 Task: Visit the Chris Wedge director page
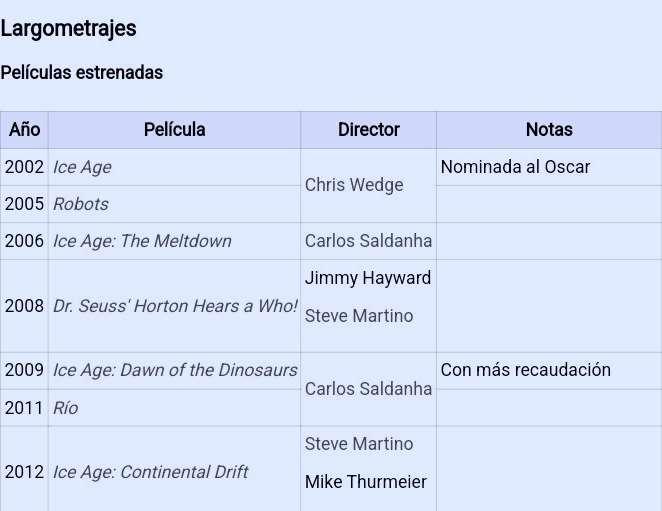(x=354, y=185)
